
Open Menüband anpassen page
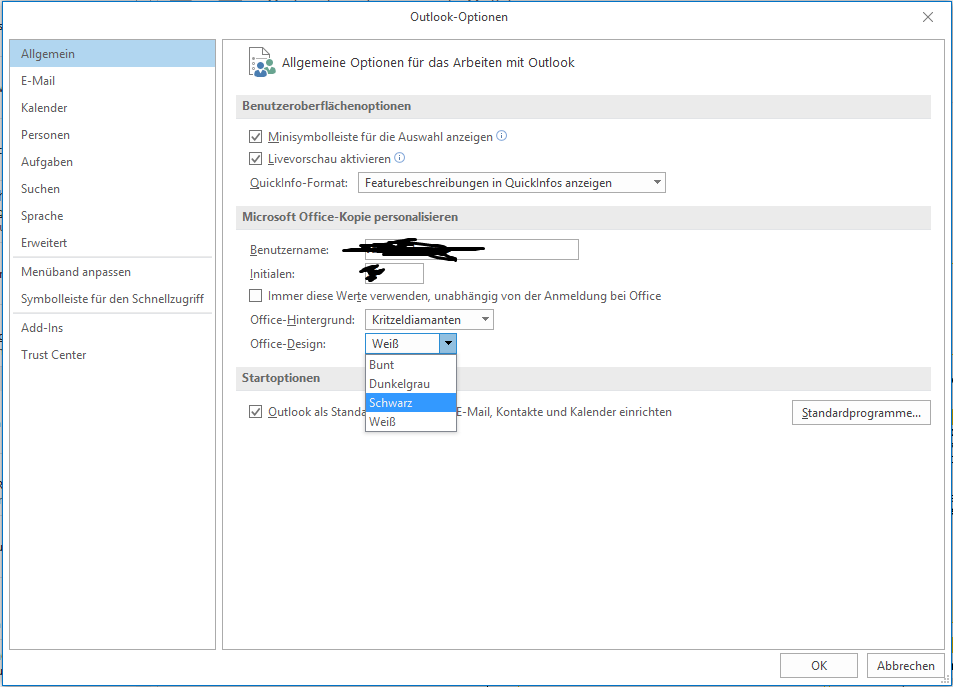click(x=112, y=272)
